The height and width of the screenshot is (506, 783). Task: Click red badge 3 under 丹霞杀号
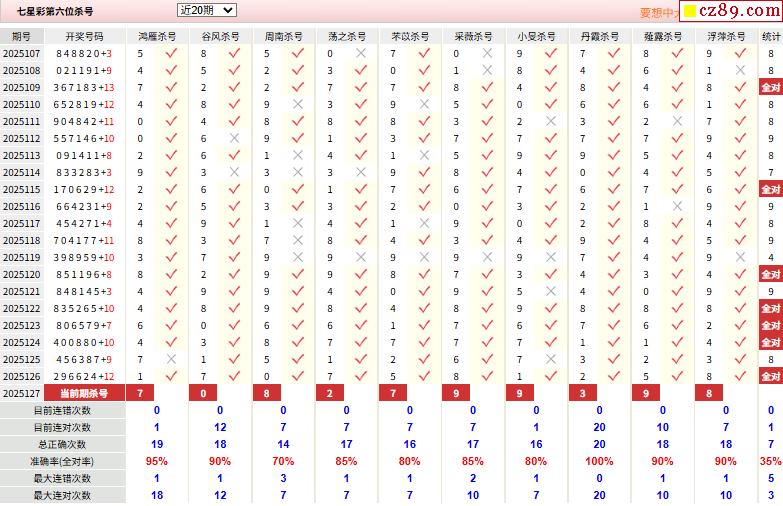[x=583, y=393]
